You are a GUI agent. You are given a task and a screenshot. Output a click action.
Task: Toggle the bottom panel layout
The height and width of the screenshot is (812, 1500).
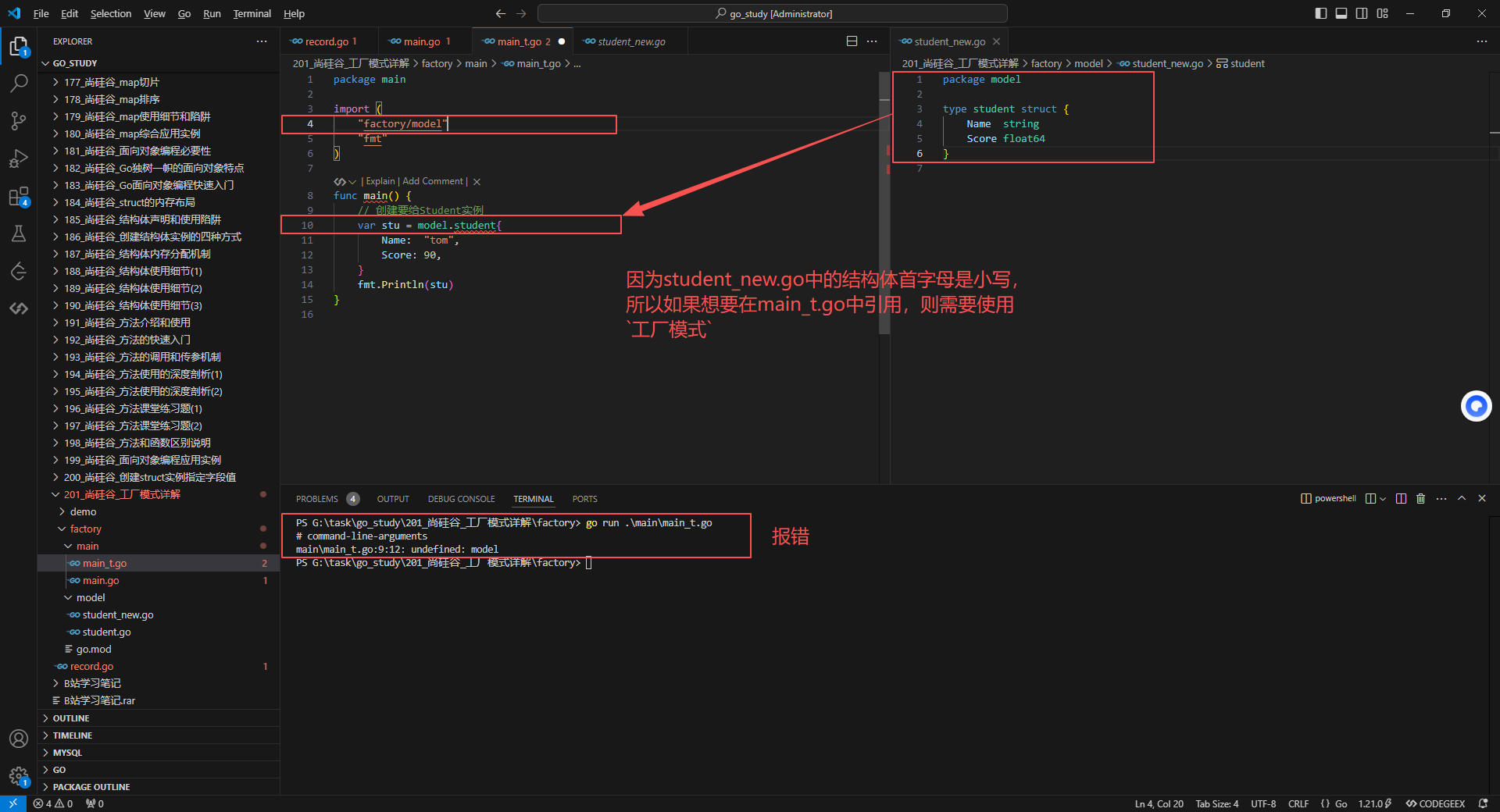point(1341,13)
